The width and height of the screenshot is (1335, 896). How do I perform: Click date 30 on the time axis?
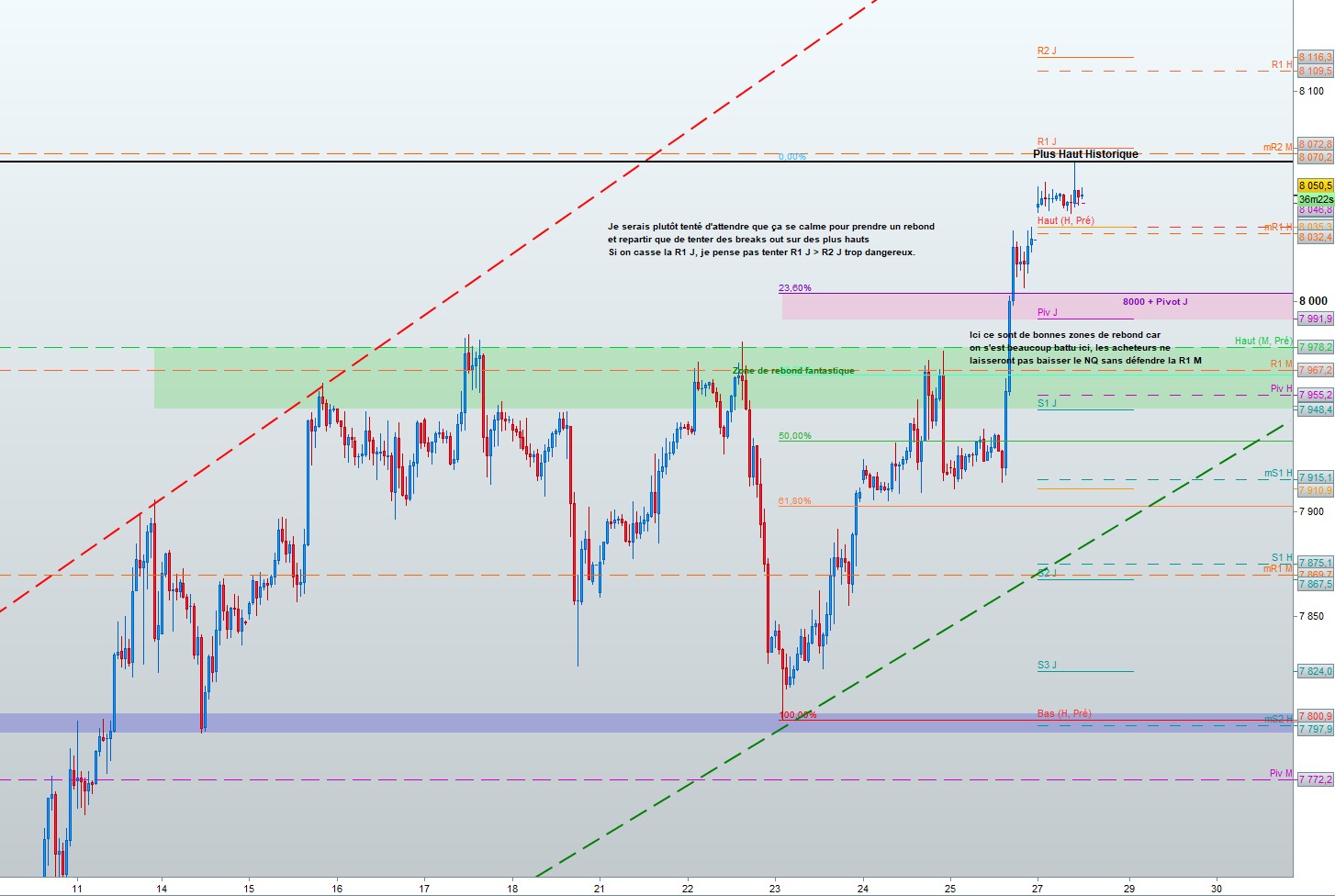pos(1217,888)
